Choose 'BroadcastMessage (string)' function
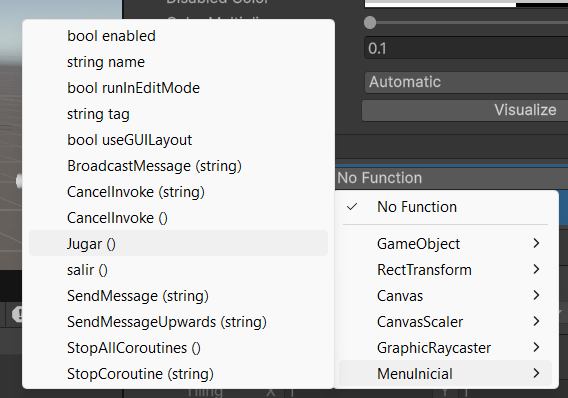568x398 pixels. tap(178, 166)
